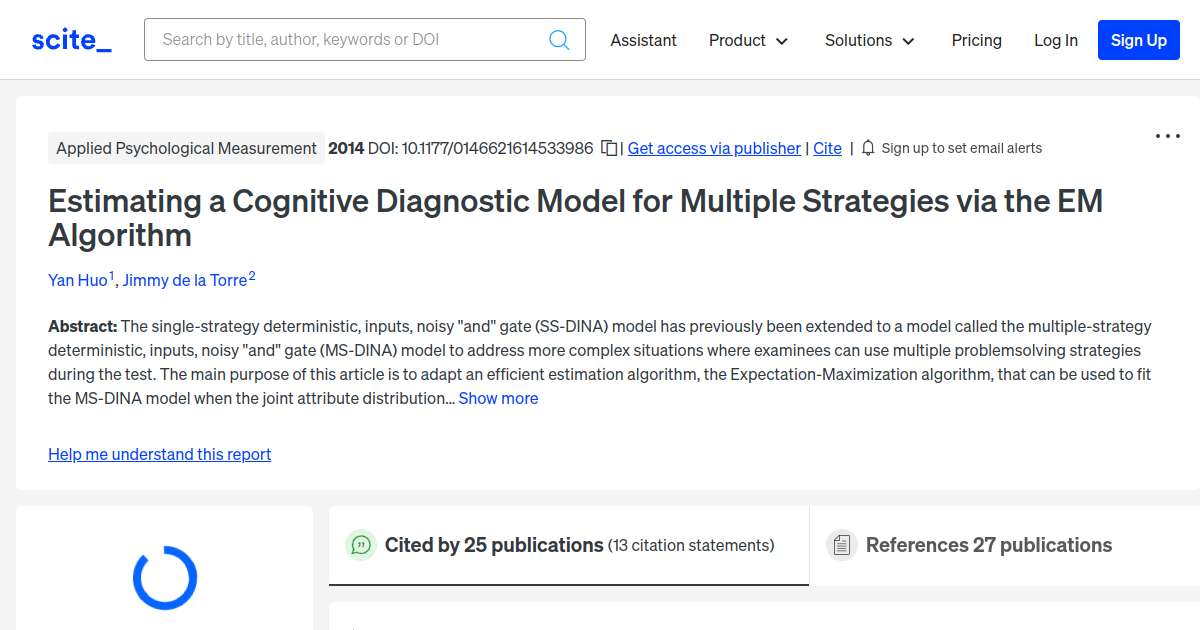1200x630 pixels.
Task: Click the Sign Up button
Action: [x=1138, y=40]
